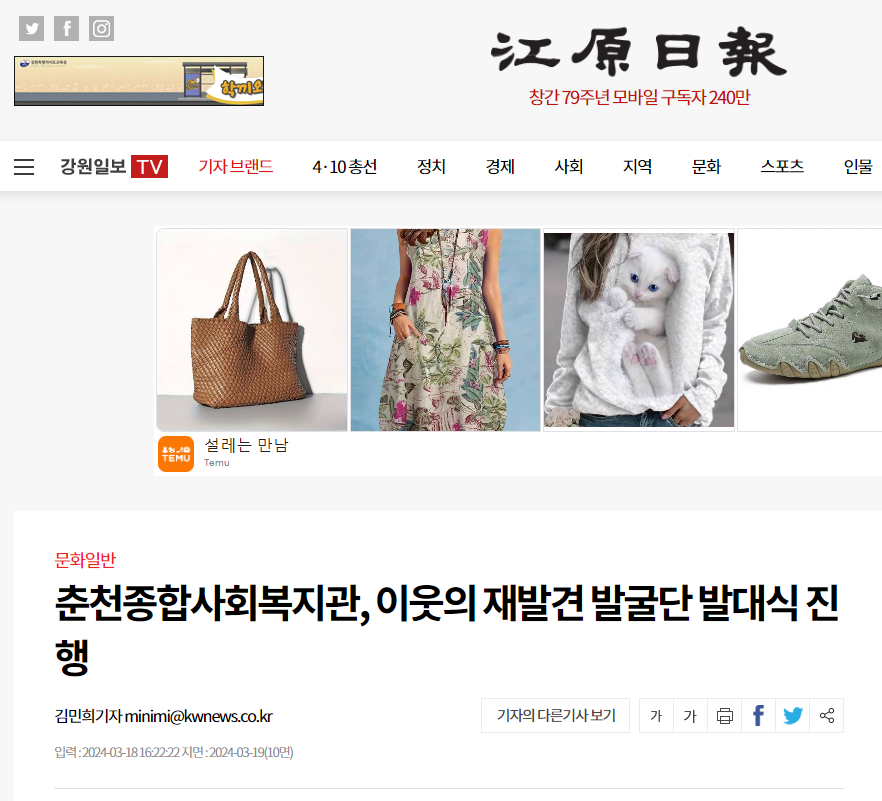Click the Temu orange logo icon
The height and width of the screenshot is (801, 882).
pos(176,454)
